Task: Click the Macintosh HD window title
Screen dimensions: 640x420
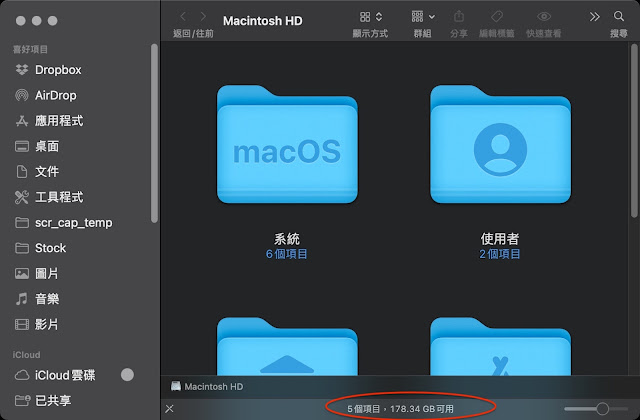Action: (x=263, y=21)
